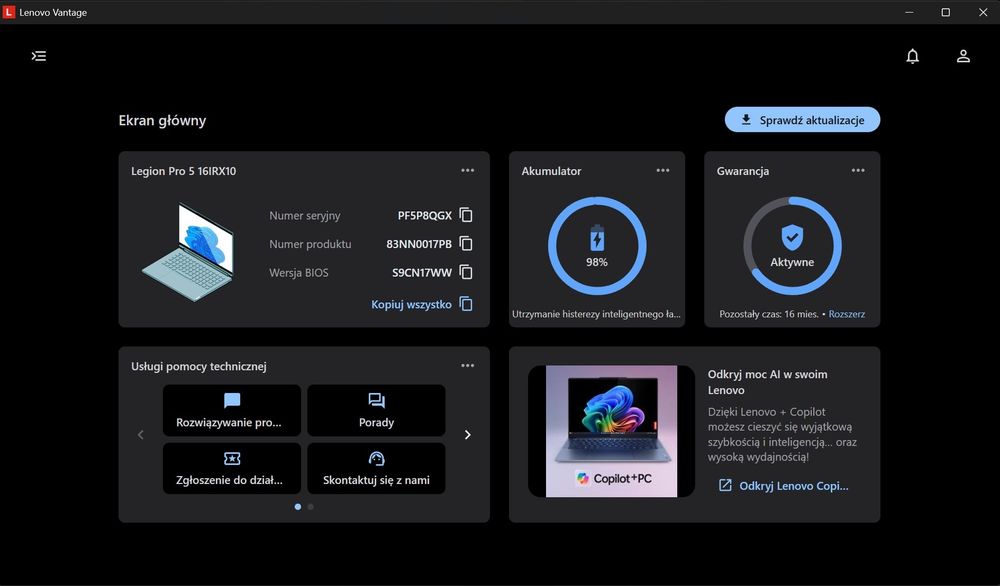Open Skontaktuj się z nami tile
Viewport: 1000px width, 586px height.
pos(376,468)
